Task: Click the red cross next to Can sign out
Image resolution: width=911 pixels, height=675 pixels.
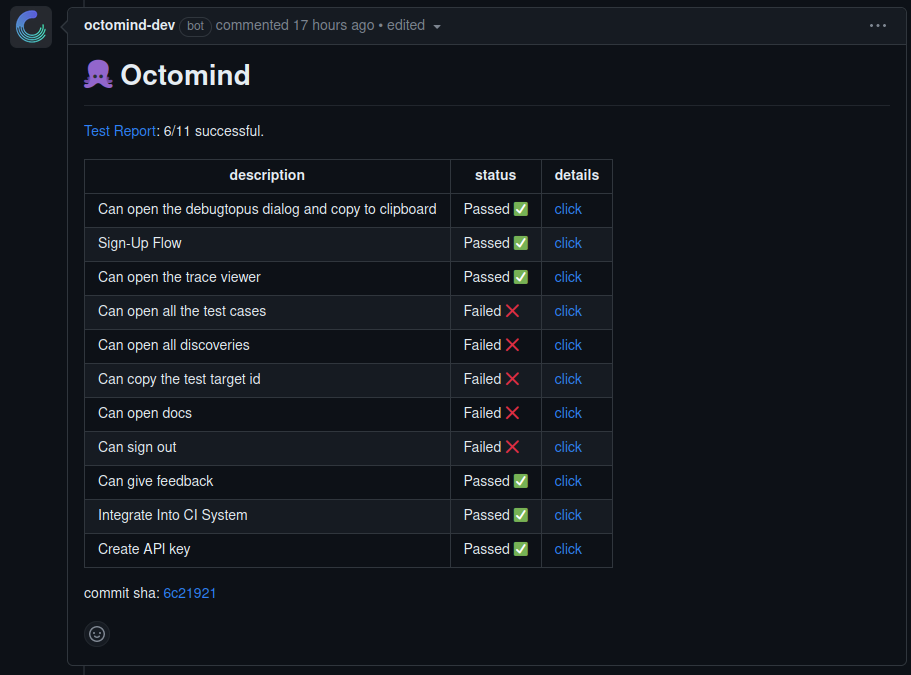Action: (515, 447)
